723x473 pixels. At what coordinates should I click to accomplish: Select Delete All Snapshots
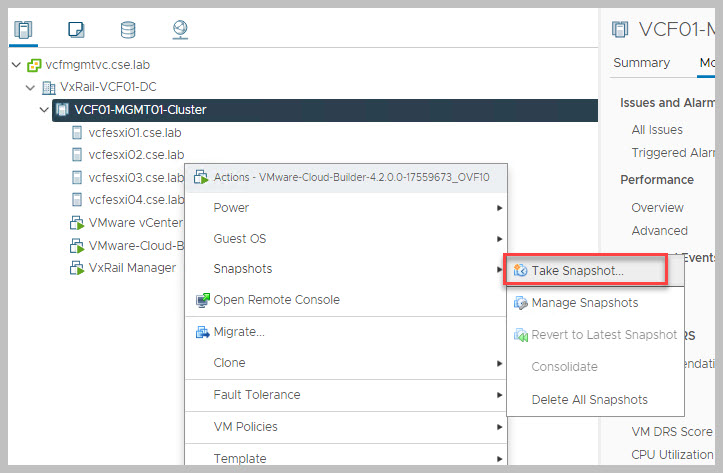[x=595, y=400]
